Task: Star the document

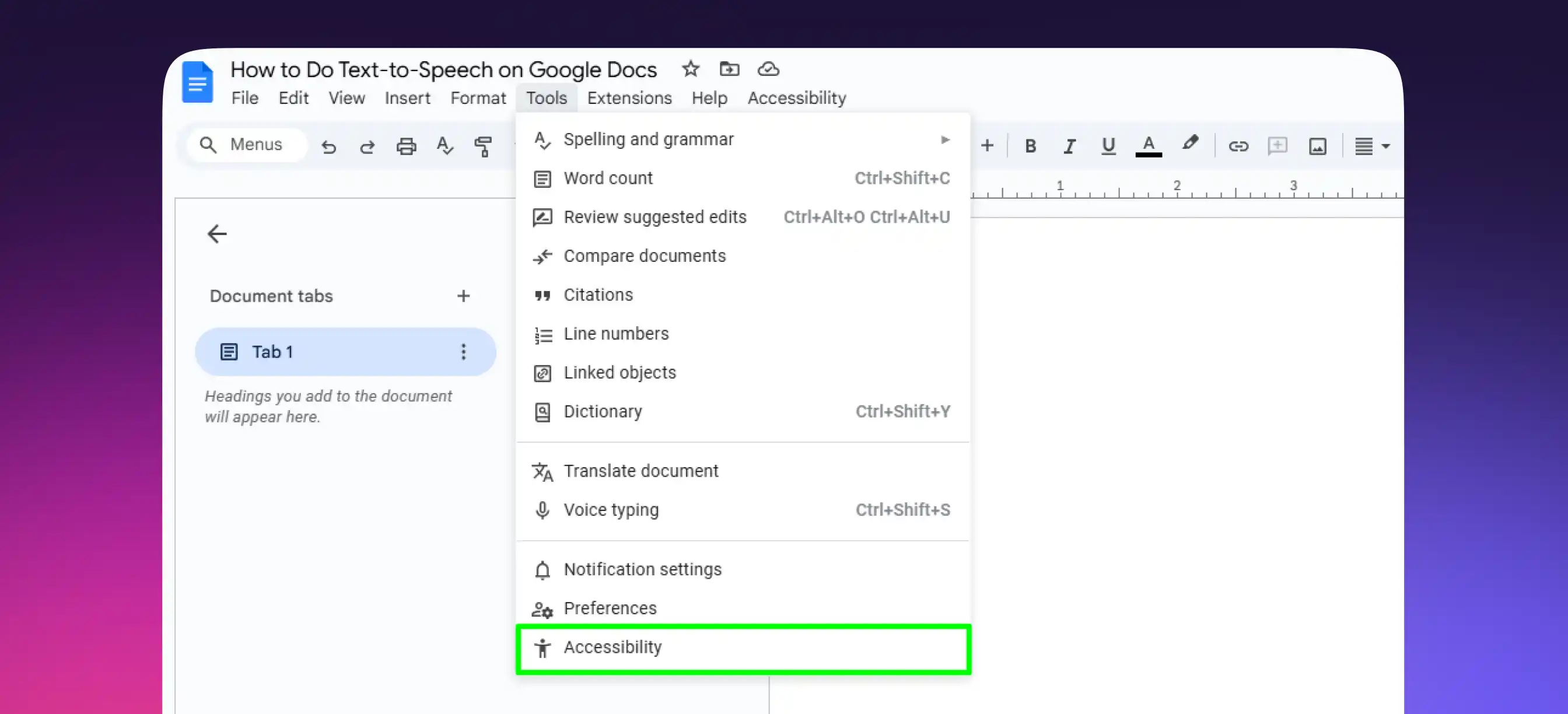Action: pyautogui.click(x=691, y=69)
